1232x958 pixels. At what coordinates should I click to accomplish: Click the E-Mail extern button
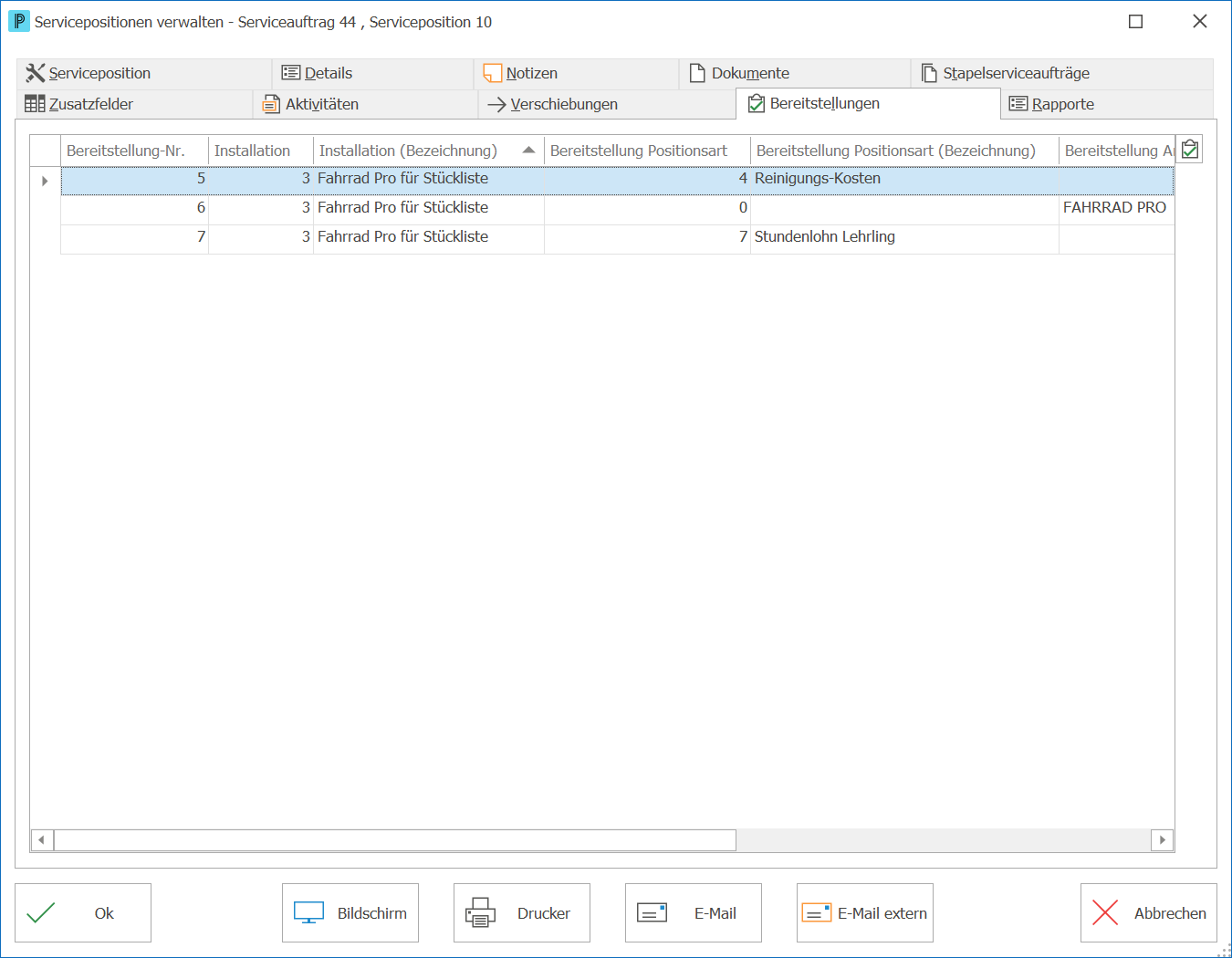point(865,912)
